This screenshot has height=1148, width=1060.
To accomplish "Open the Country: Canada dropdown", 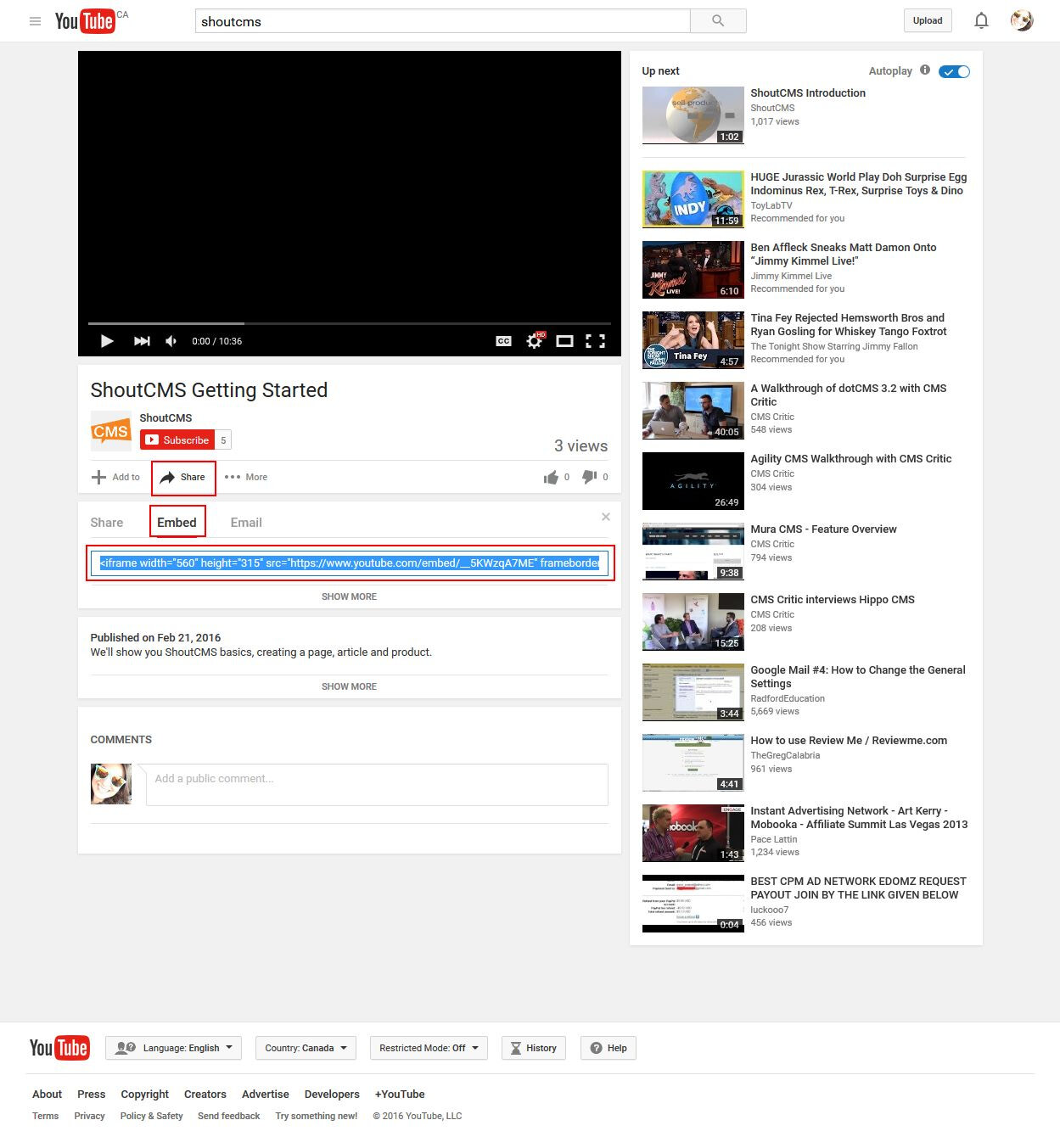I will coord(306,1048).
